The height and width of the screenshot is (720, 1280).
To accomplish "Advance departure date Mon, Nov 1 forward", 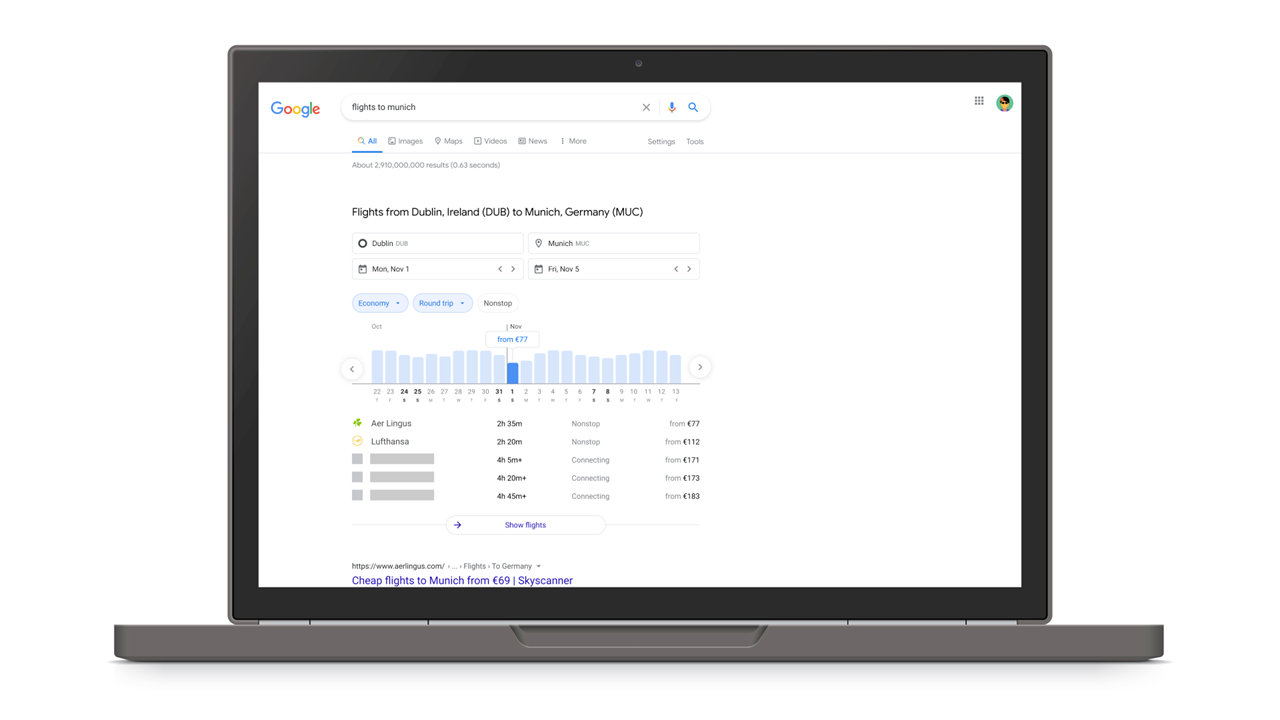I will (514, 269).
